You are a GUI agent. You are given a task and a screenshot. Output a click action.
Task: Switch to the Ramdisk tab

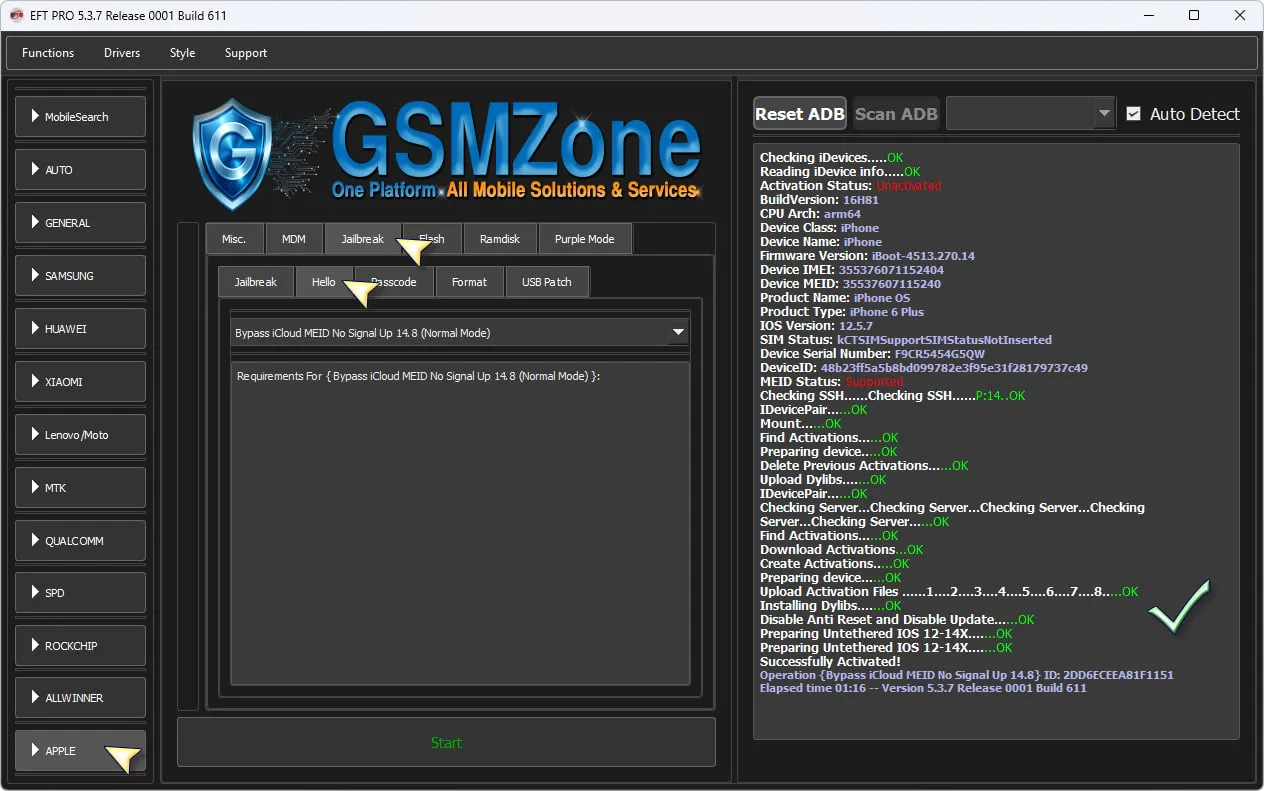pyautogui.click(x=500, y=239)
